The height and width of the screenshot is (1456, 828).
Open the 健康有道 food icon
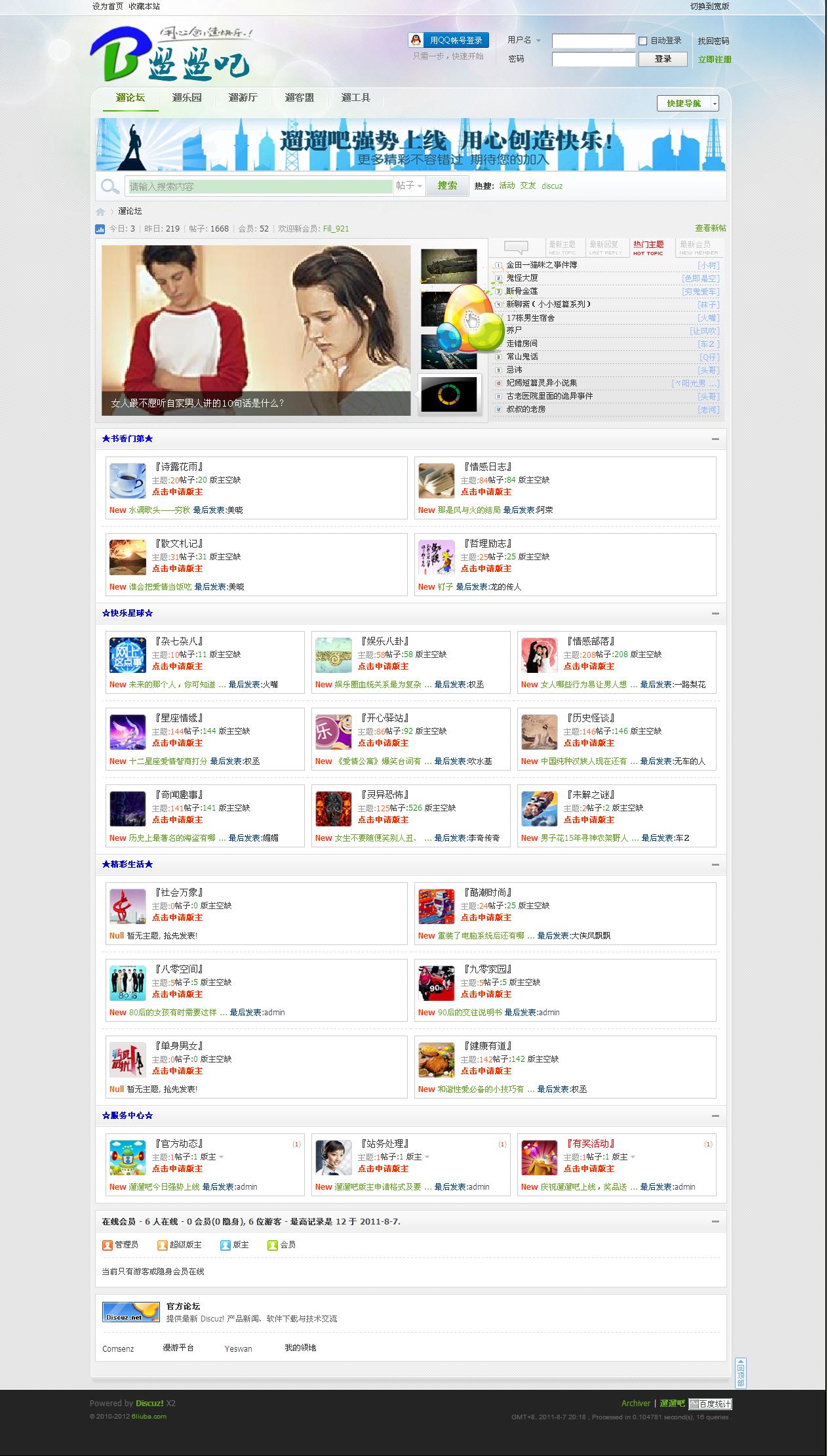point(437,1060)
